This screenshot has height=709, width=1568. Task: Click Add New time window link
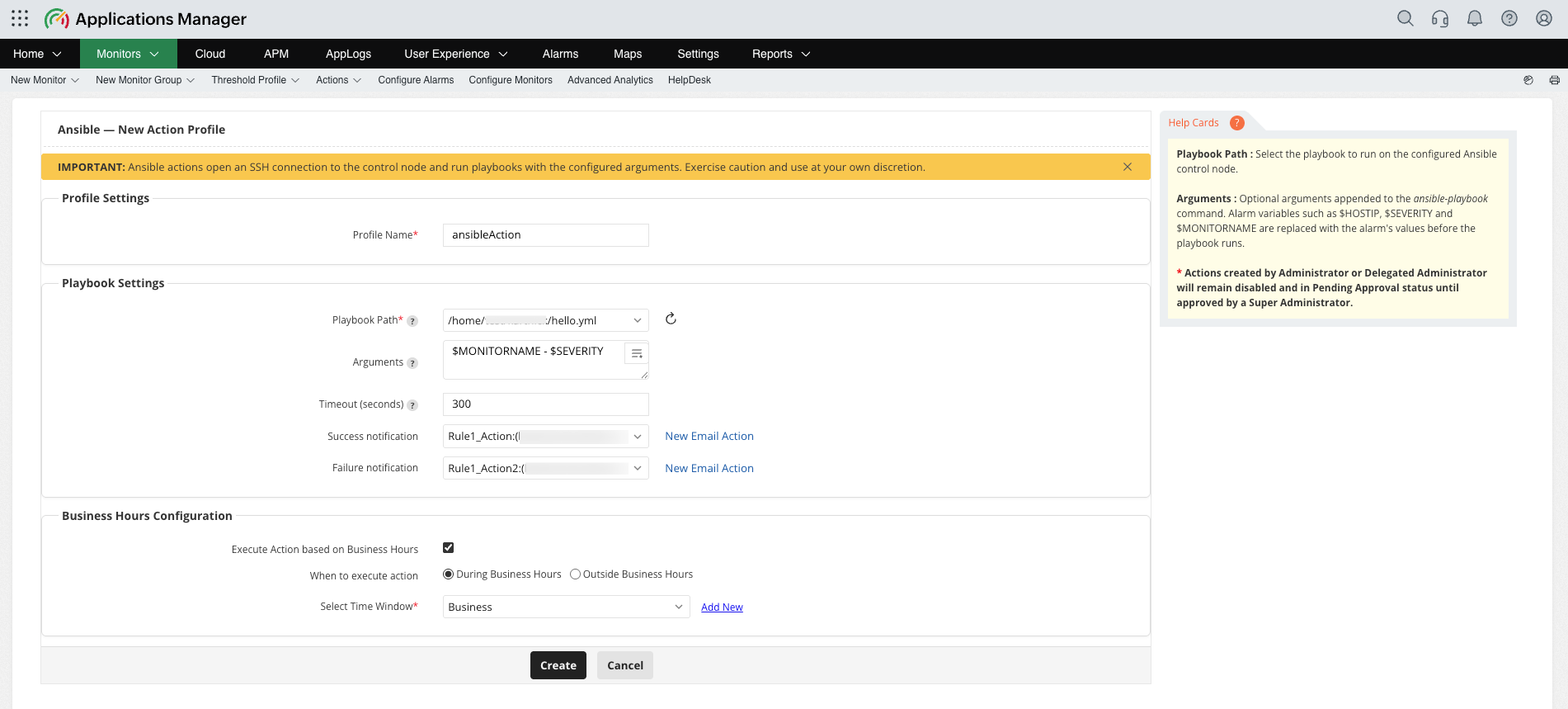pyautogui.click(x=722, y=607)
